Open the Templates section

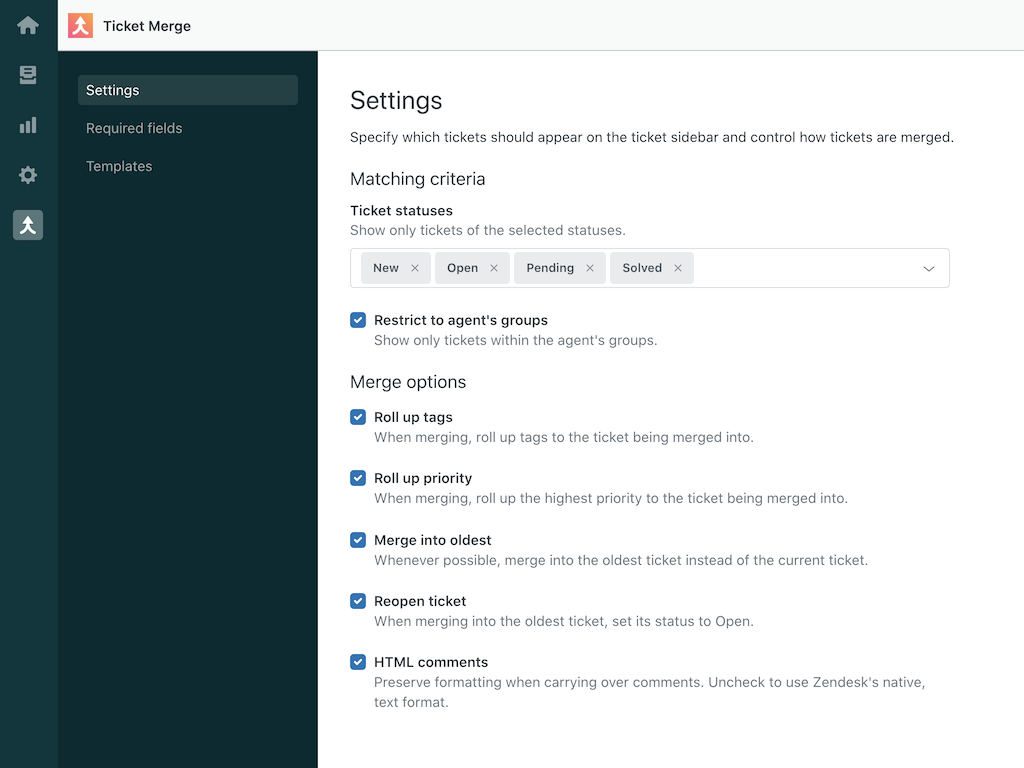(x=119, y=166)
